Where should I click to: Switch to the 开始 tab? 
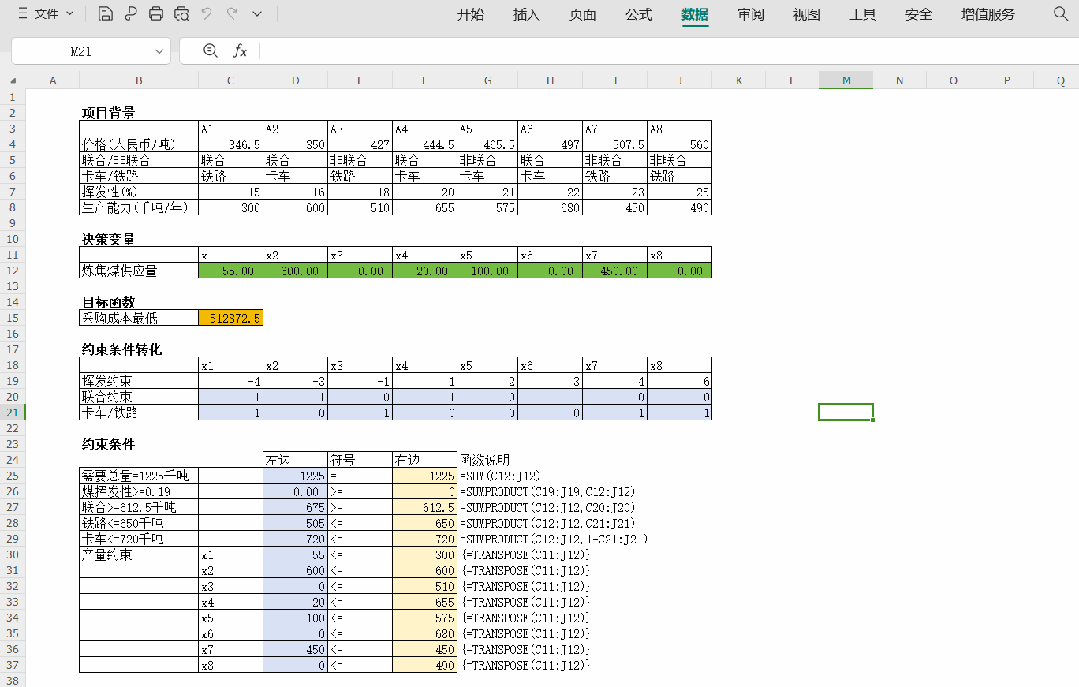tap(470, 14)
